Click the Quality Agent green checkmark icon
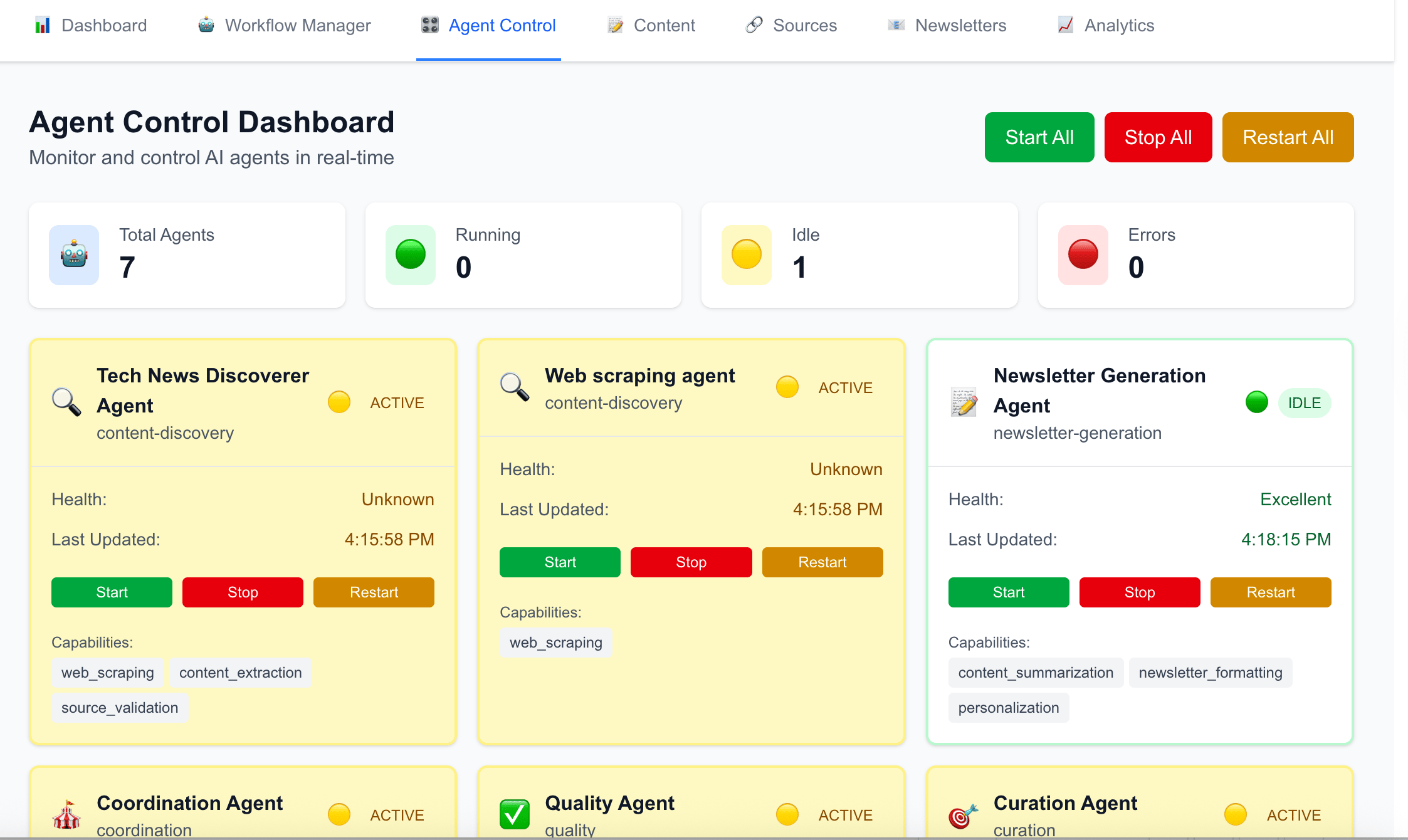 click(x=515, y=814)
